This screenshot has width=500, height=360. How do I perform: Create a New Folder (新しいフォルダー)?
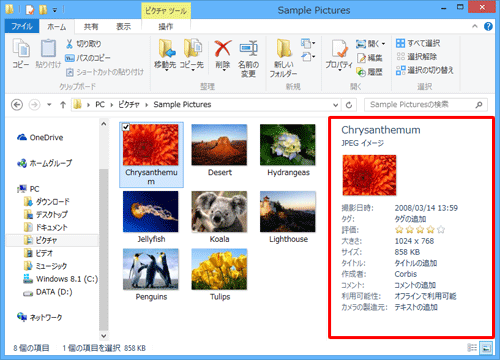coord(284,49)
